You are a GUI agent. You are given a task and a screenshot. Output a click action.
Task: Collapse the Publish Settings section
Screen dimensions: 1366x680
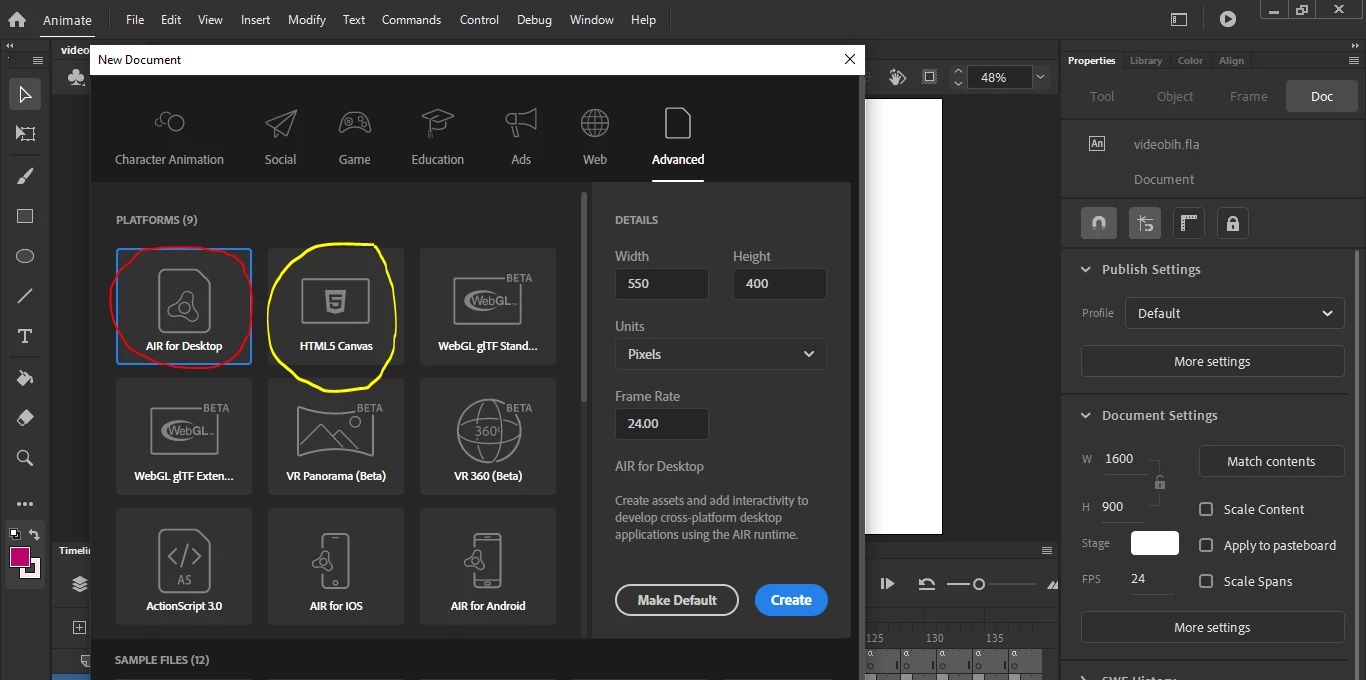pos(1086,269)
